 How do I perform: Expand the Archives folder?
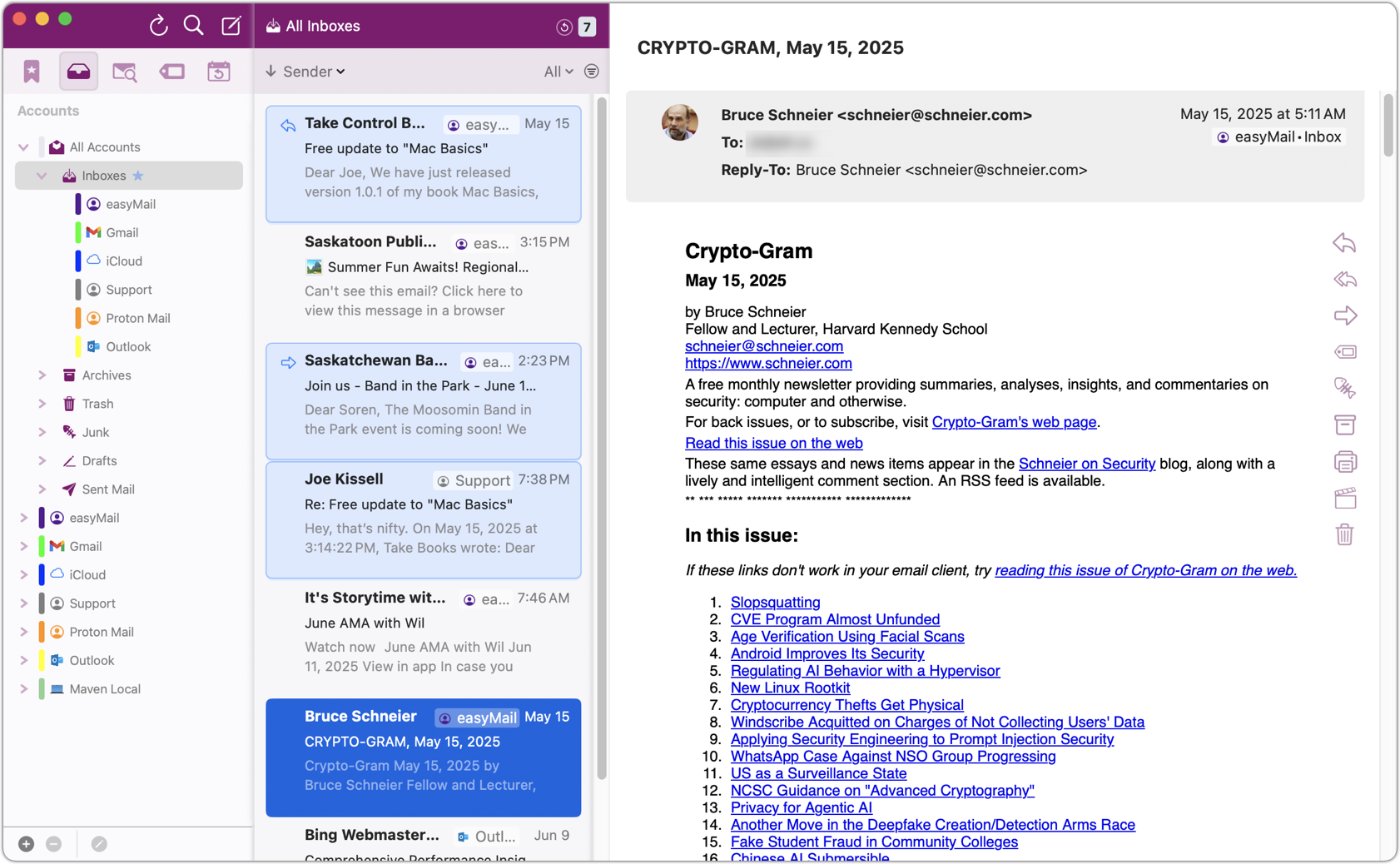(42, 375)
